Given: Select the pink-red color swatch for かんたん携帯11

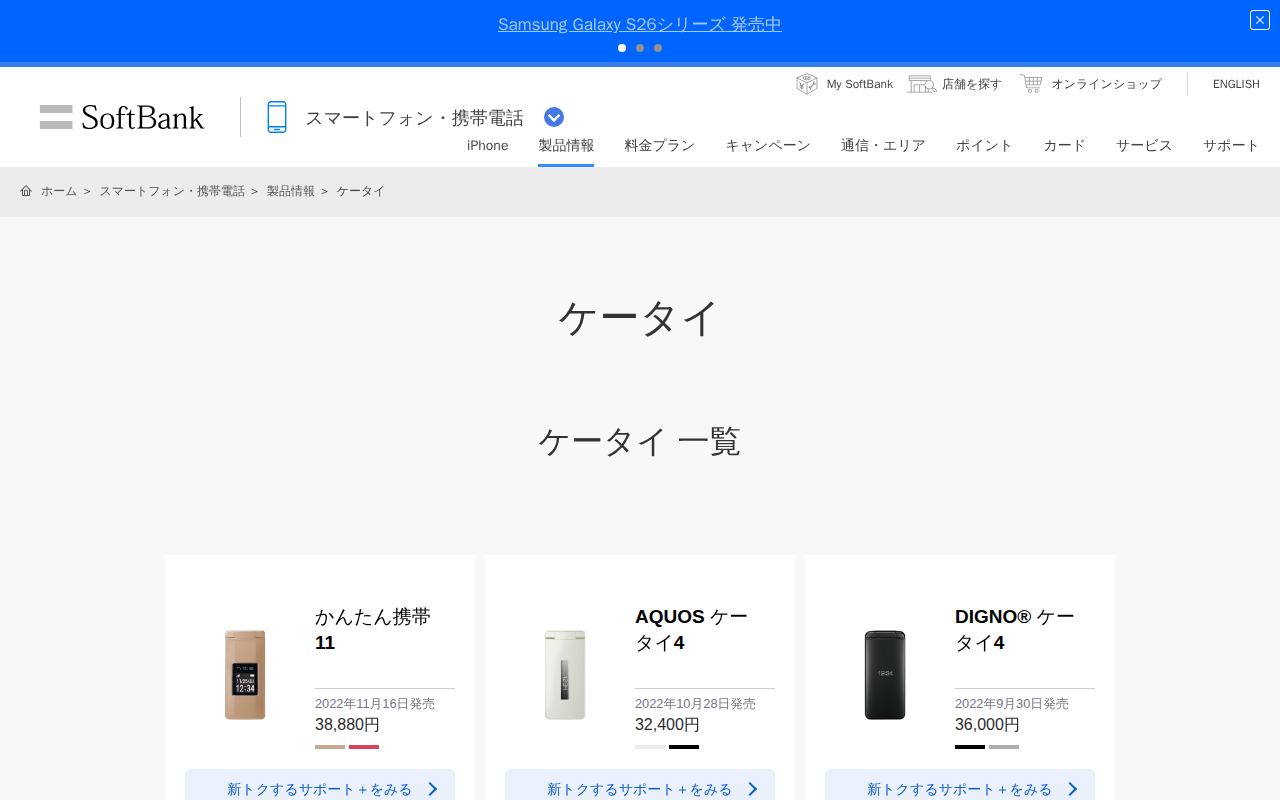Looking at the screenshot, I should [364, 747].
